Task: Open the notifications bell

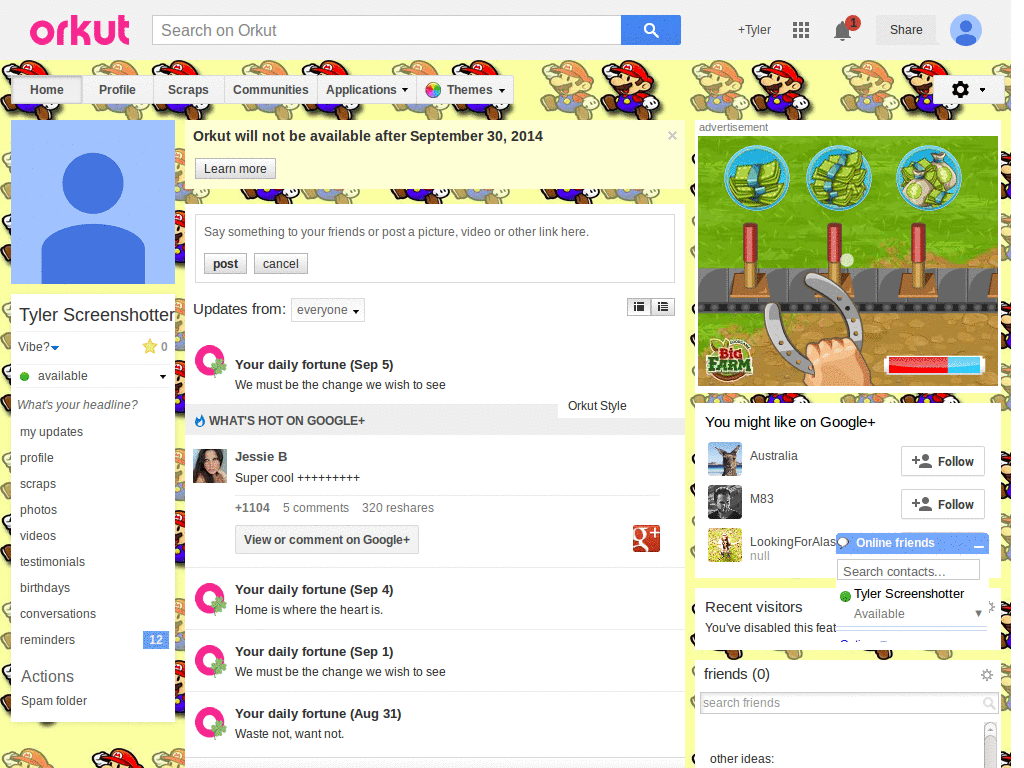Action: (842, 31)
